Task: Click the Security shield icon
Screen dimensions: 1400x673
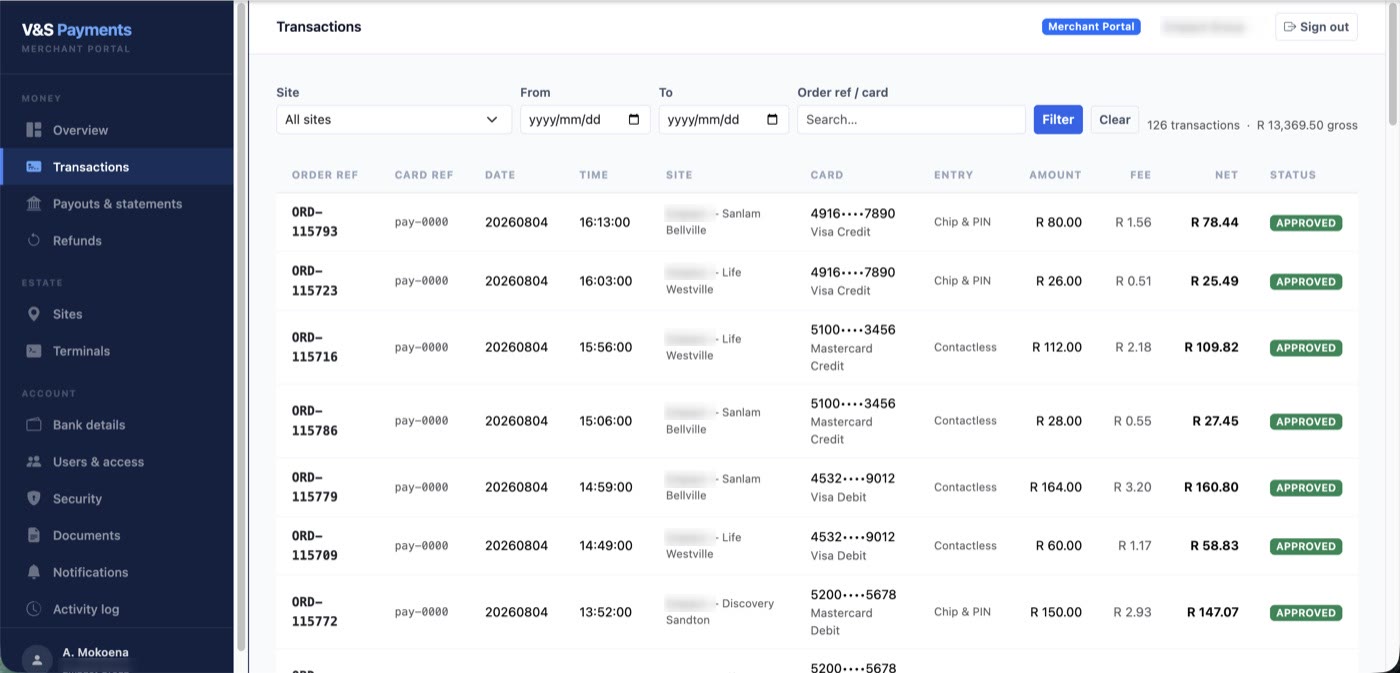Action: 34,499
